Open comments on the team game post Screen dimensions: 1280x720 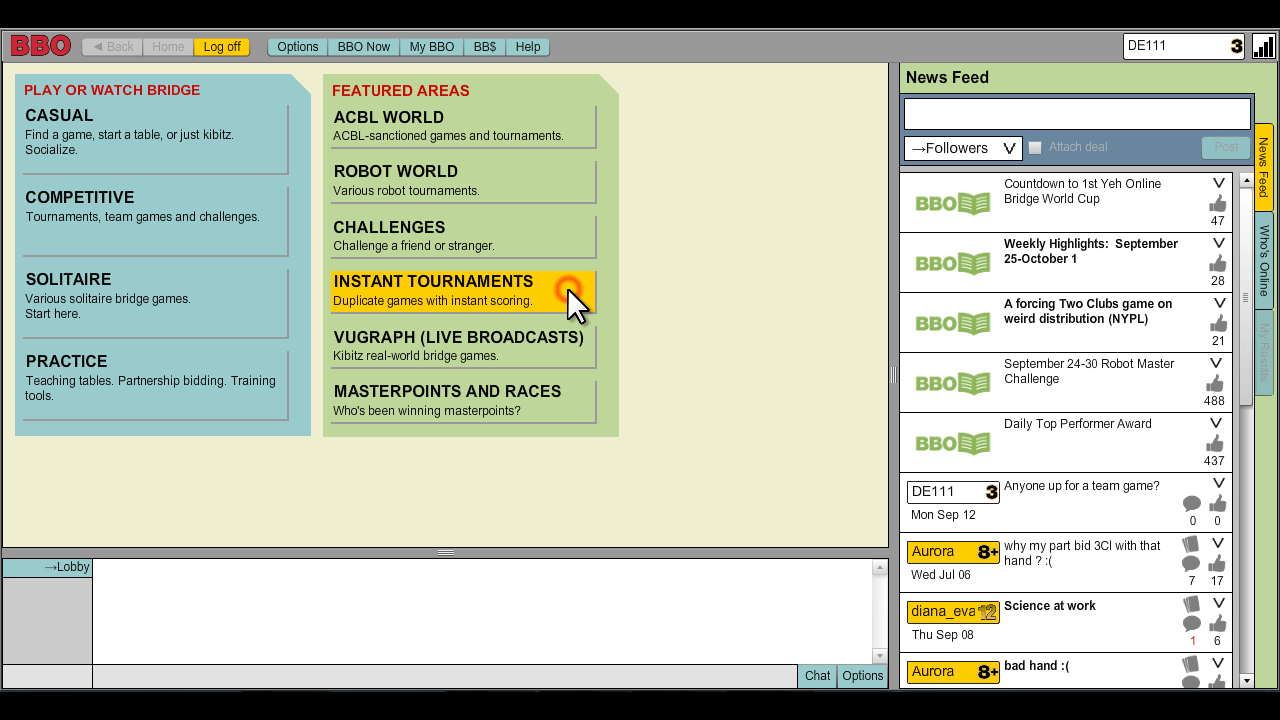tap(1192, 504)
